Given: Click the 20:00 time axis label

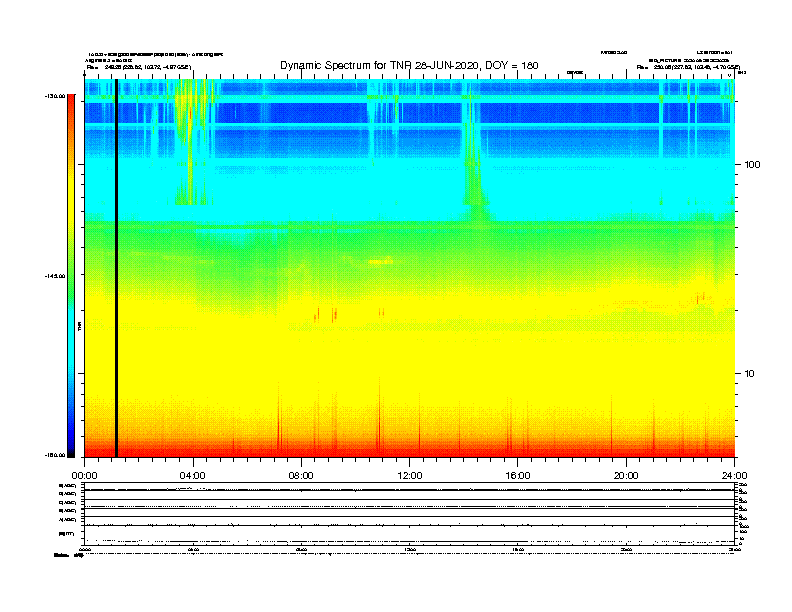Looking at the screenshot, I should click(x=626, y=476).
